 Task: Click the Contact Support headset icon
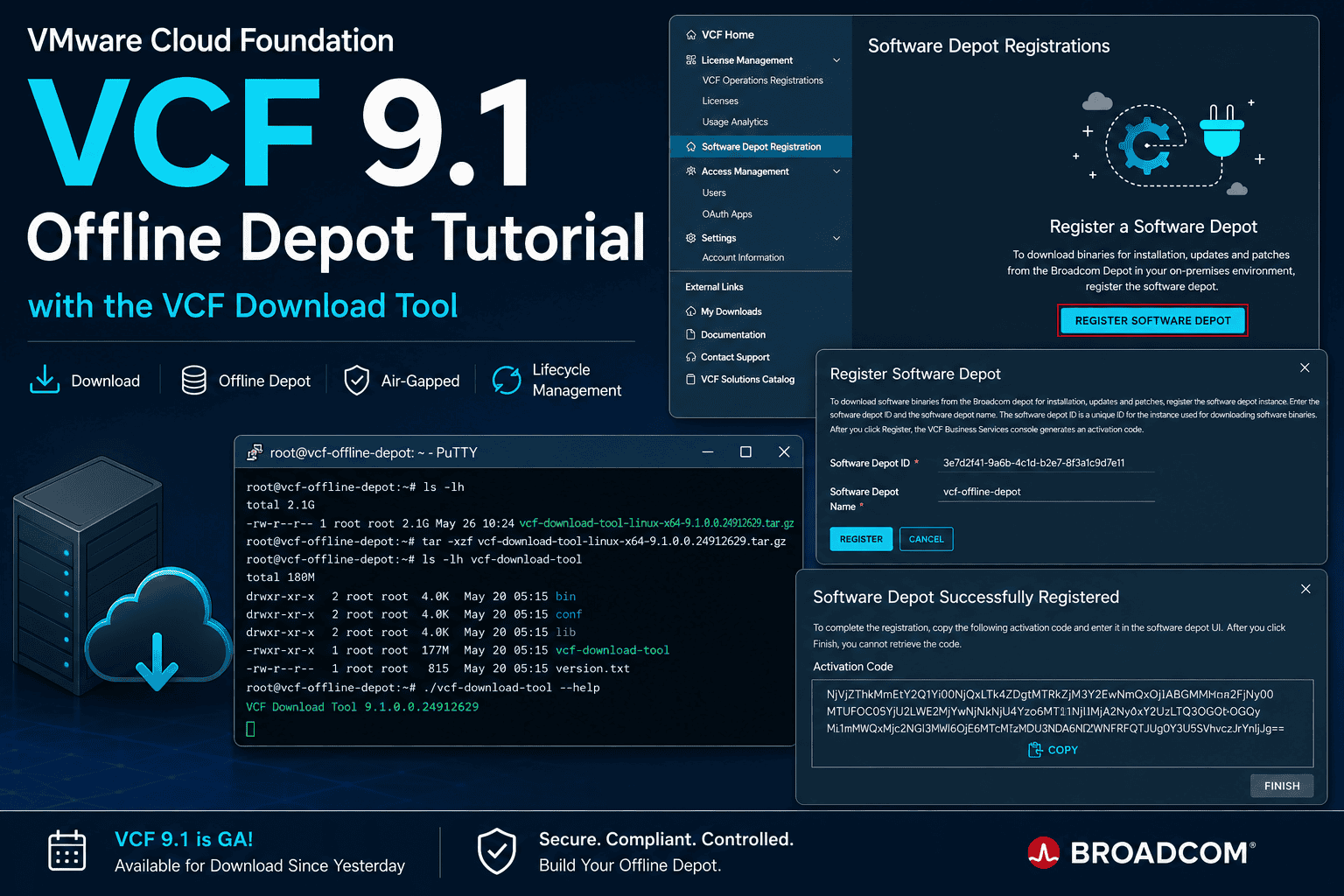coord(691,357)
